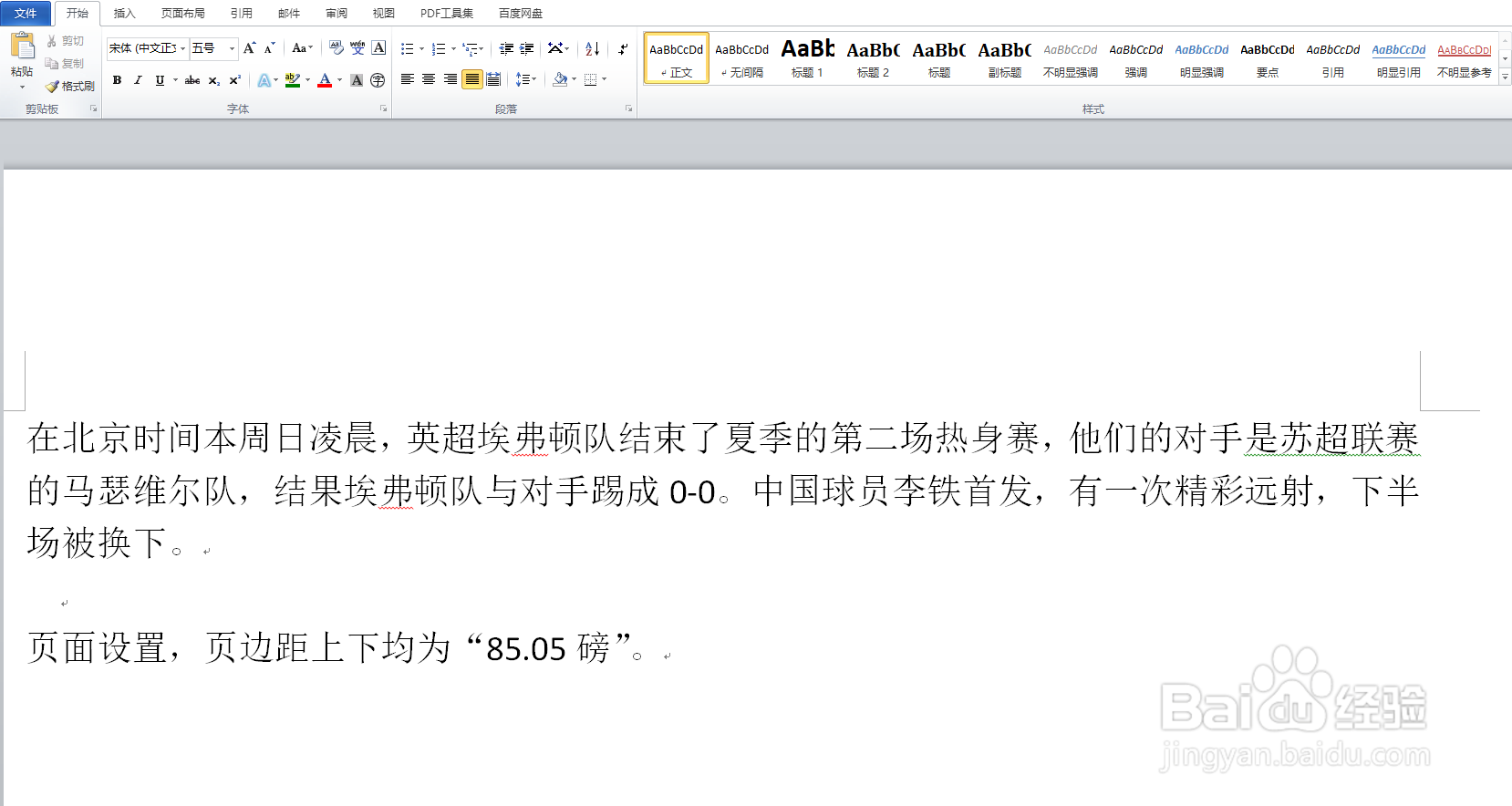1512x806 pixels.
Task: Click the numbered list icon
Action: (x=439, y=48)
